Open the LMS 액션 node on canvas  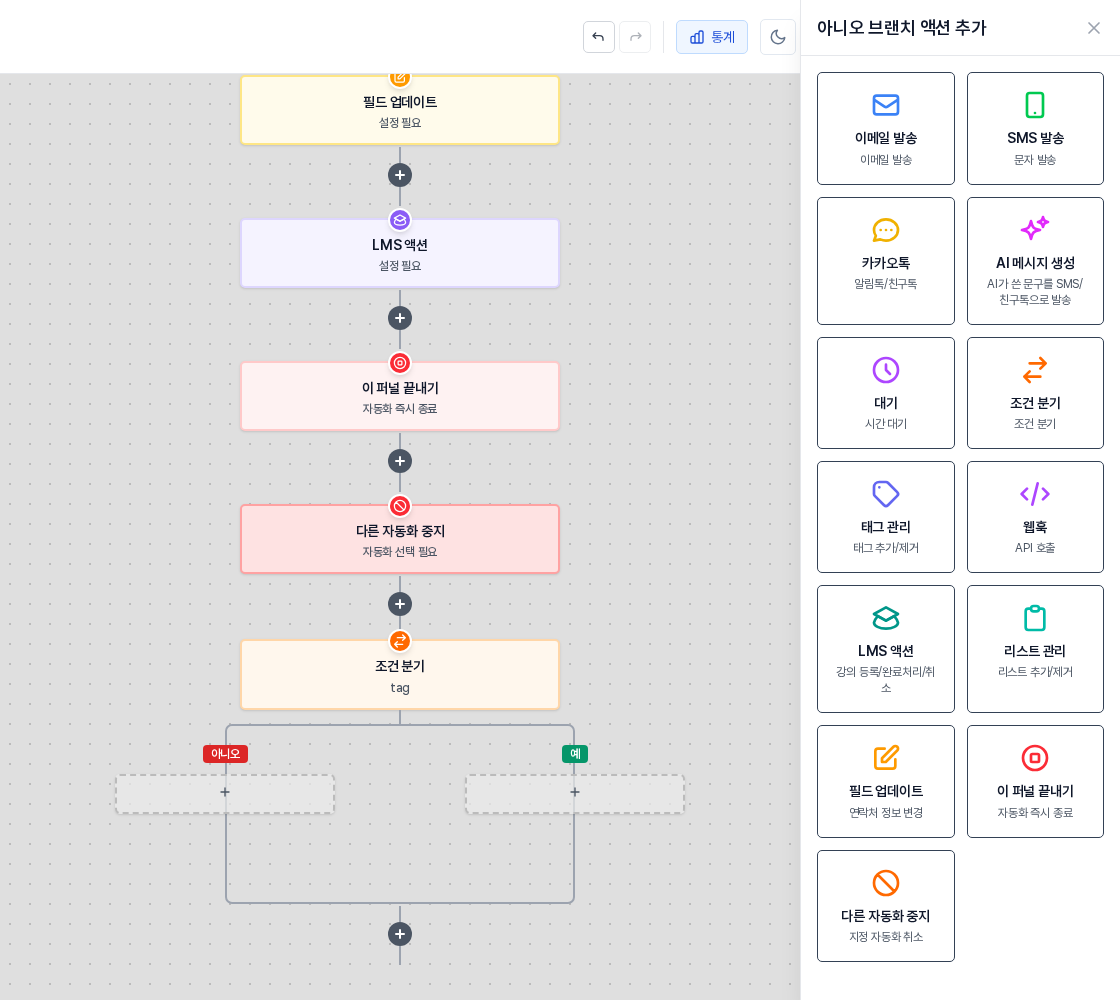tap(400, 254)
